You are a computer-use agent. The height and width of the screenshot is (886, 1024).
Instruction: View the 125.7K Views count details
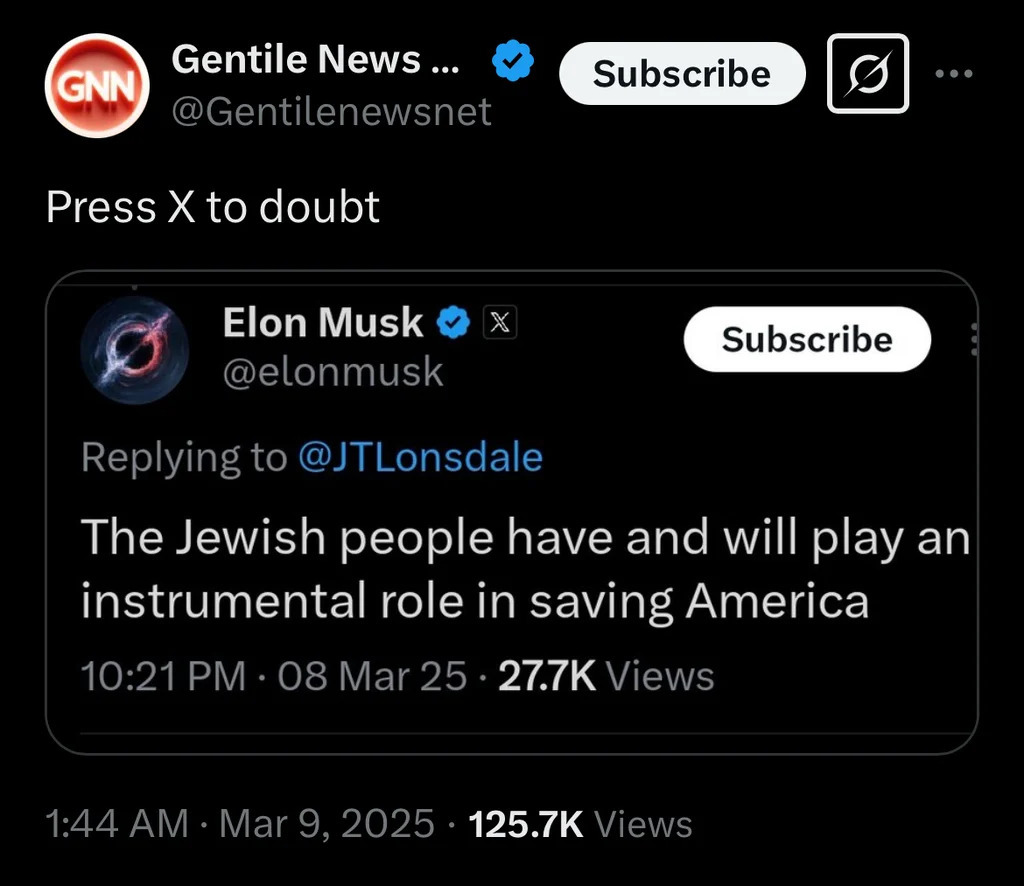pos(580,824)
